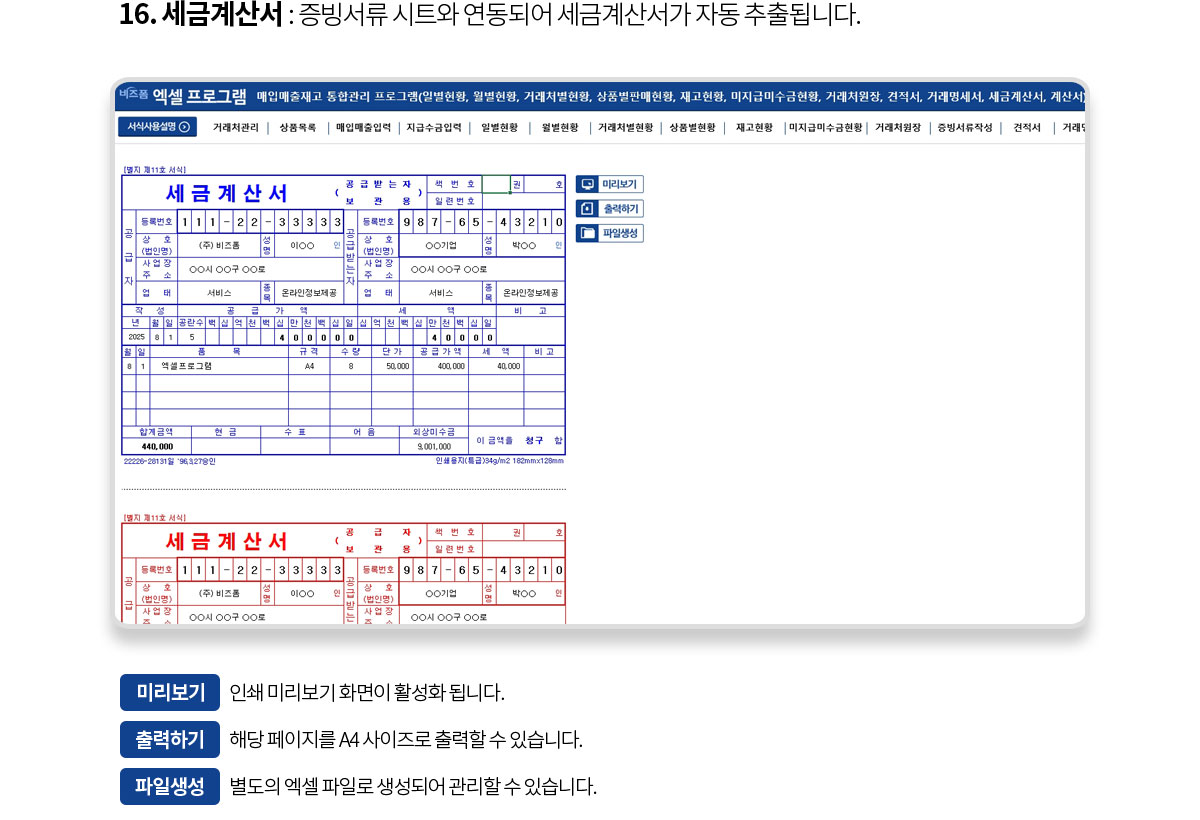This screenshot has height=820, width=1200.
Task: Click the blue 출력하기 legend badge
Action: 170,739
